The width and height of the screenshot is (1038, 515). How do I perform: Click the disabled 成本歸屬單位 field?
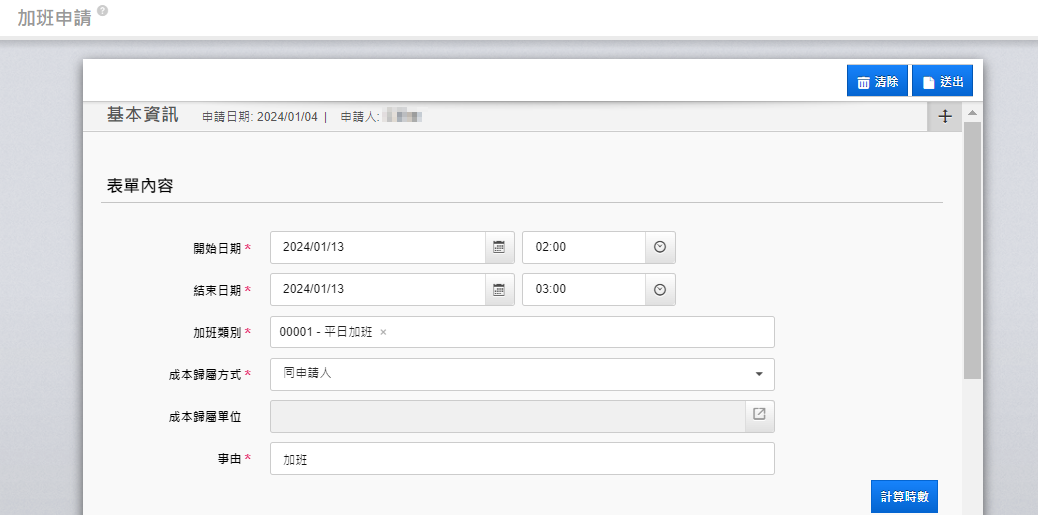(x=507, y=416)
